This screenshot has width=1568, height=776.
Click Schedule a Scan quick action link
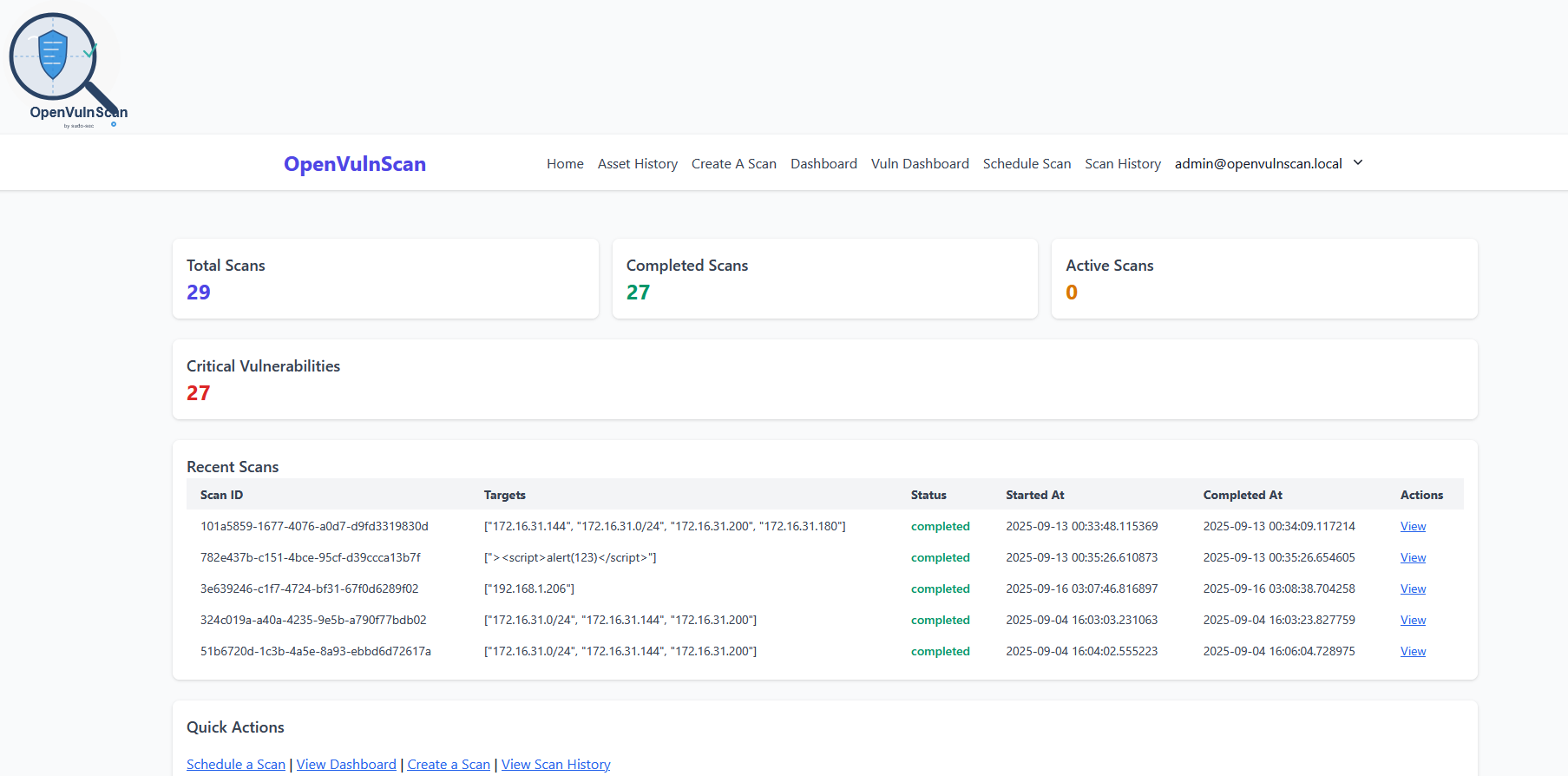click(x=235, y=764)
